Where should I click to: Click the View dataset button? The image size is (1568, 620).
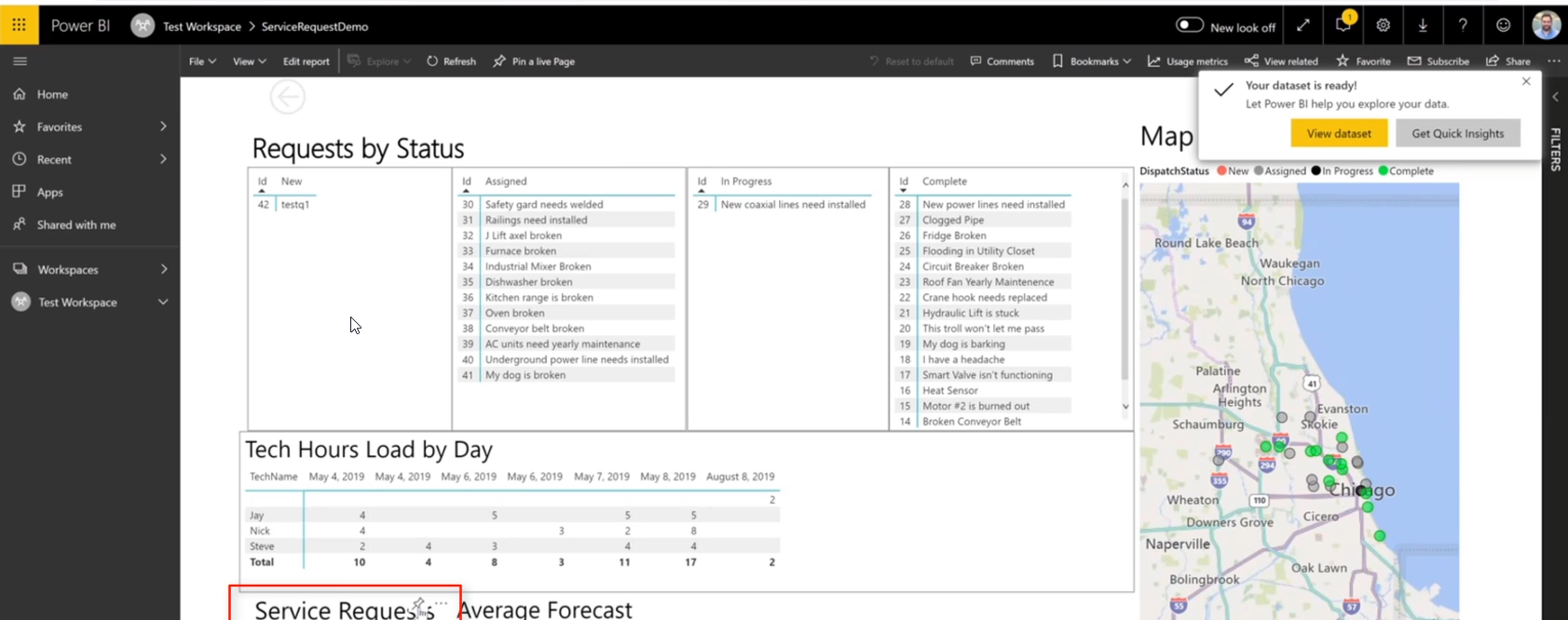(1339, 133)
